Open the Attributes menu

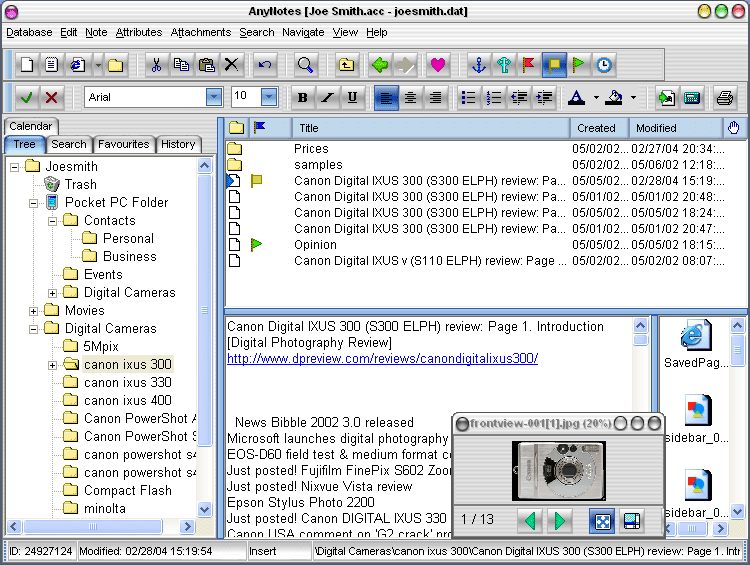pos(139,33)
